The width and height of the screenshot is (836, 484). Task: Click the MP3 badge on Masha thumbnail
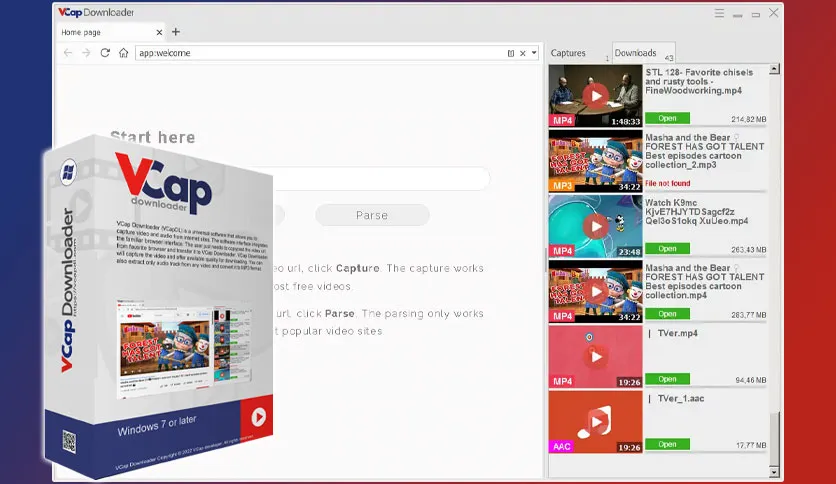click(x=562, y=185)
